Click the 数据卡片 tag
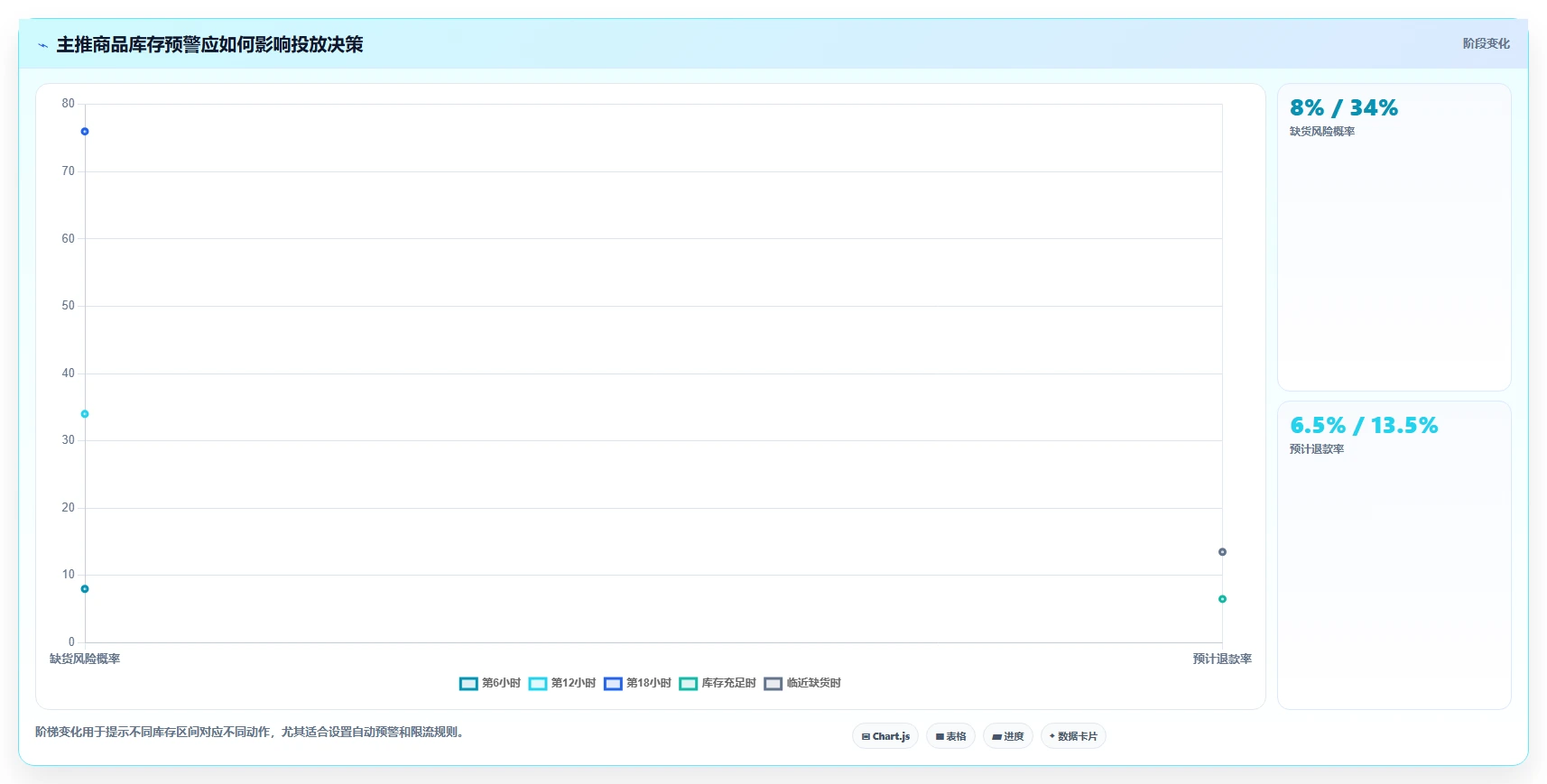This screenshot has width=1547, height=784. click(1073, 736)
